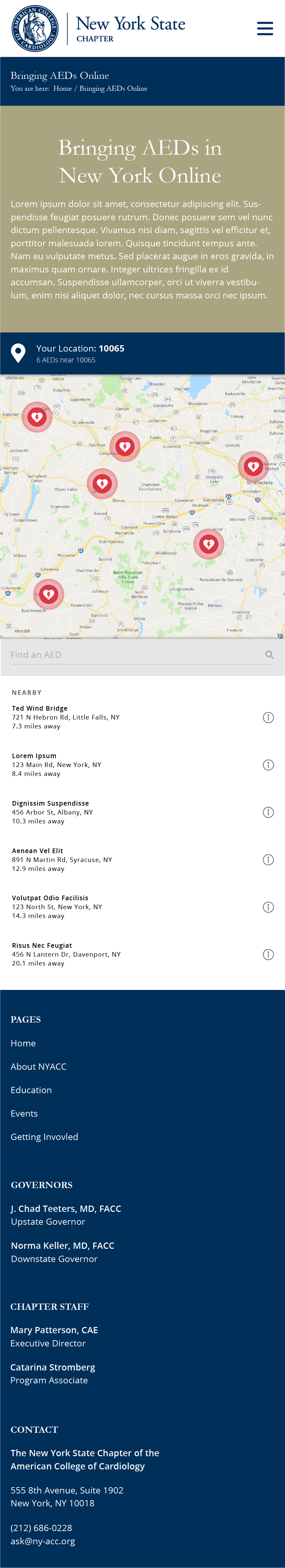Open info for Ted Wind Bridge
The image size is (285, 1568).
pos(268,718)
